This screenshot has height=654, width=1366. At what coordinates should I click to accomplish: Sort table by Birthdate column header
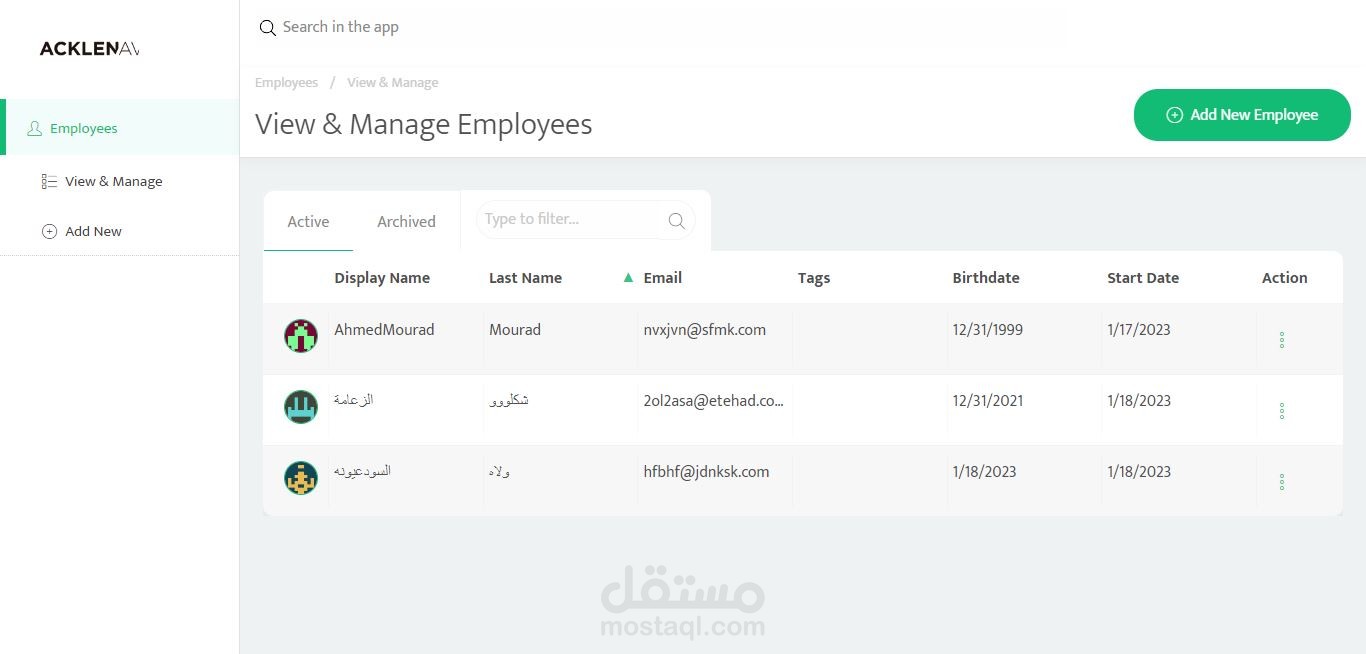(x=986, y=278)
